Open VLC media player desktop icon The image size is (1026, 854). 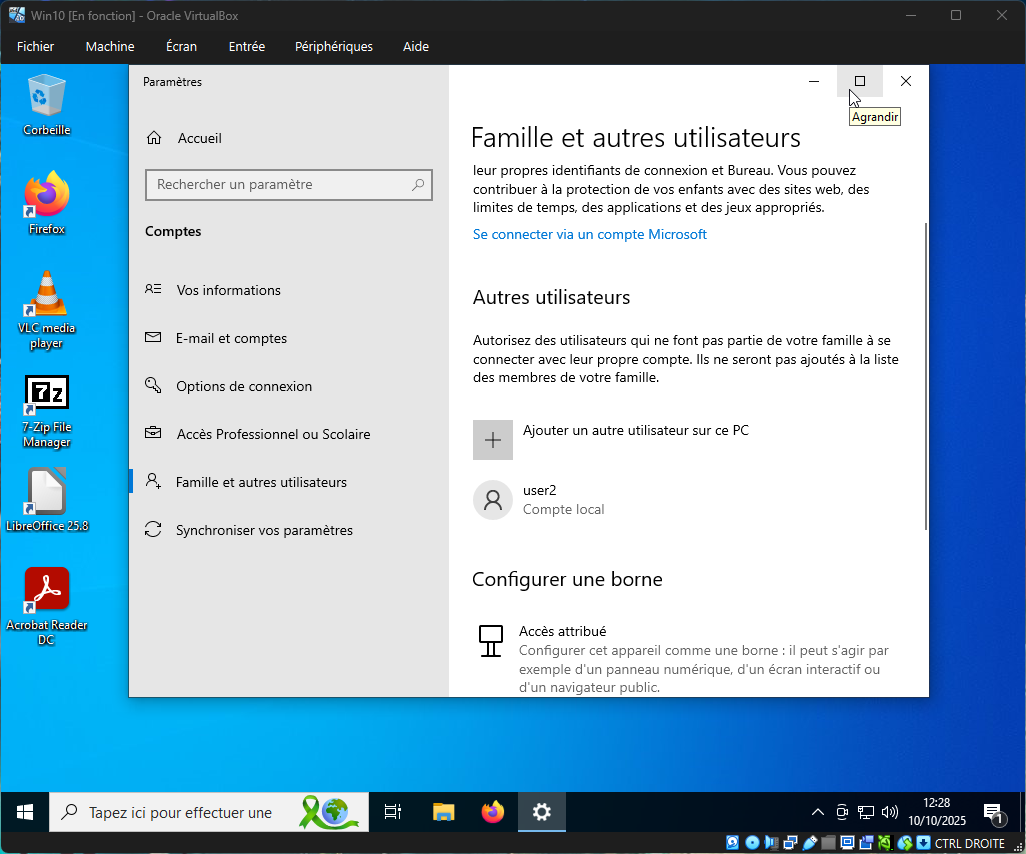[47, 294]
